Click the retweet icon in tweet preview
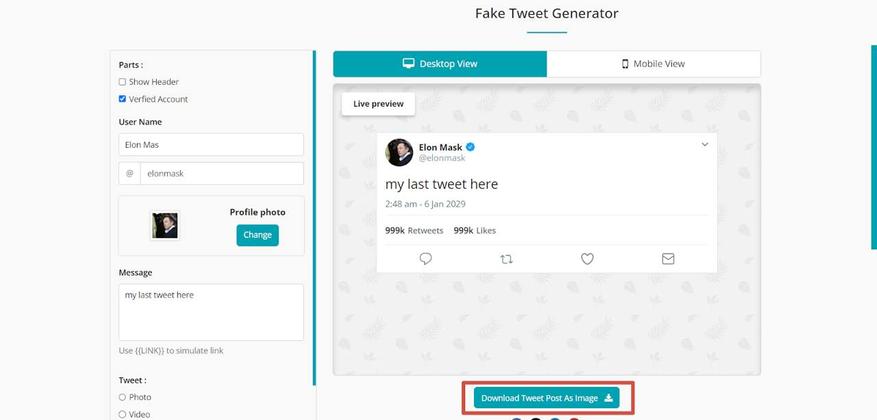 pos(506,258)
